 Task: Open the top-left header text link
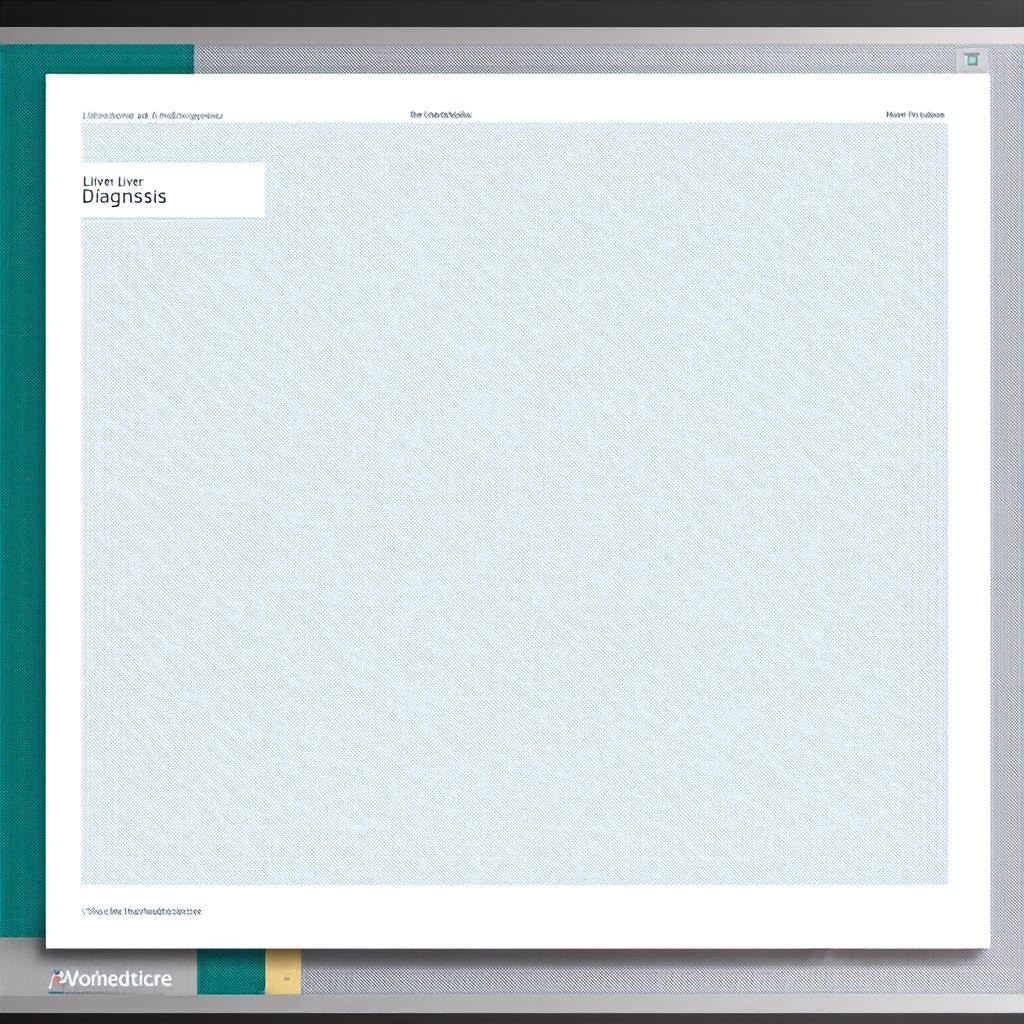[152, 115]
